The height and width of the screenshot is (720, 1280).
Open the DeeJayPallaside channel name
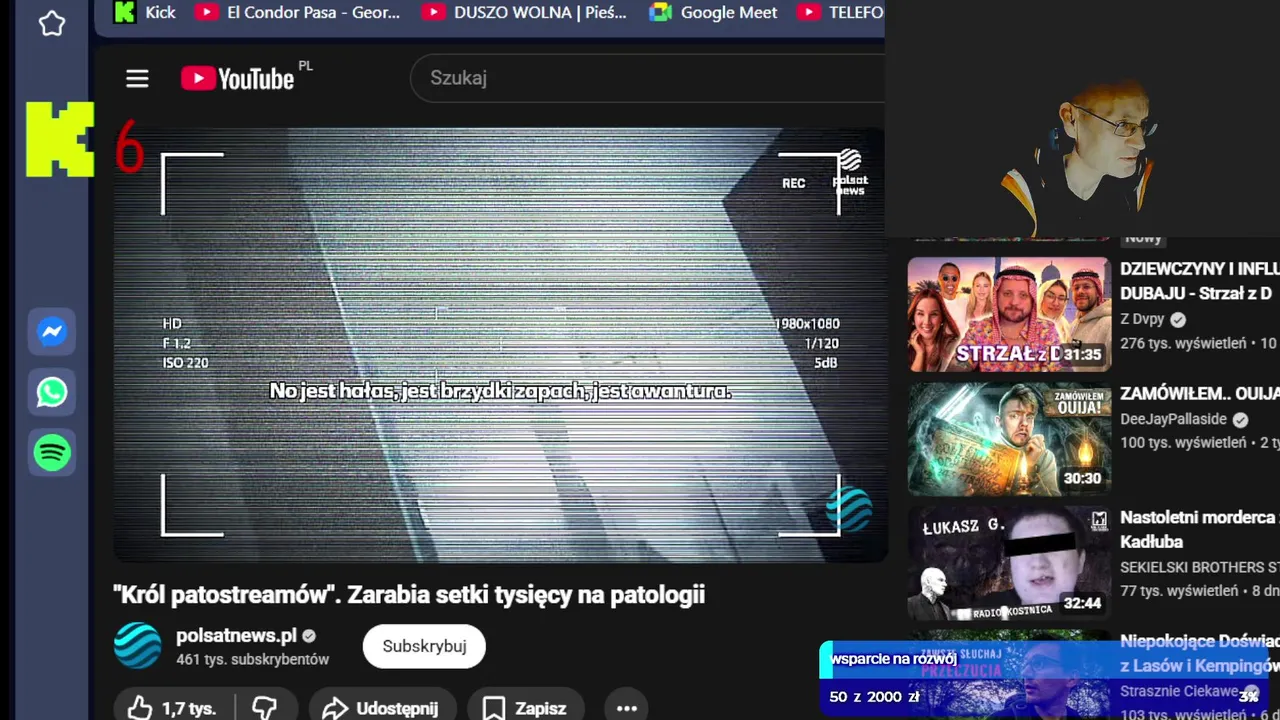pyautogui.click(x=1173, y=419)
